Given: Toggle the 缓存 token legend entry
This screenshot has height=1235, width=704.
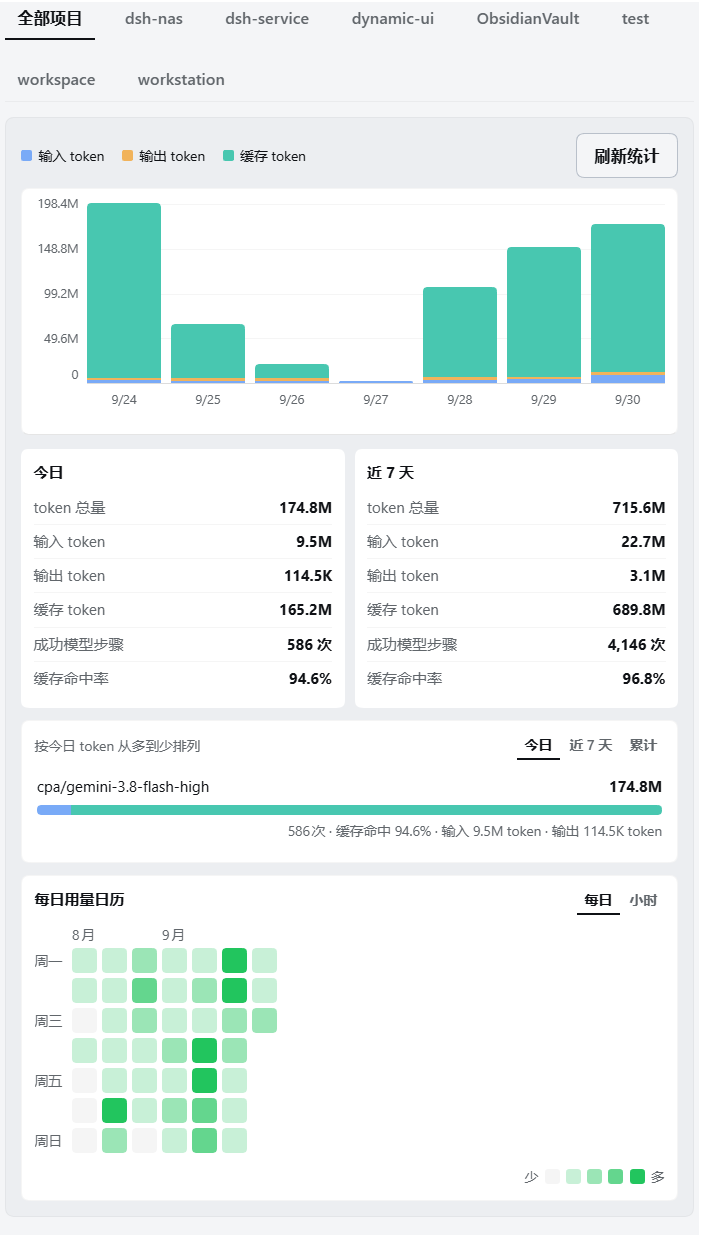Looking at the screenshot, I should point(264,156).
